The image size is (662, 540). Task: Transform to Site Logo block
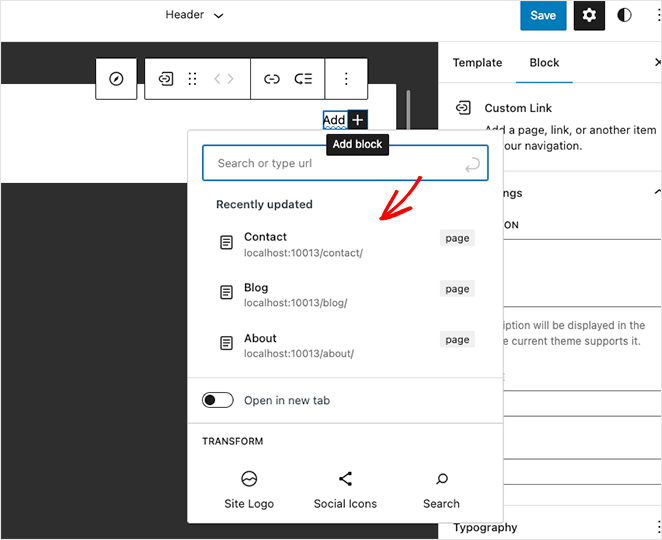[x=249, y=490]
